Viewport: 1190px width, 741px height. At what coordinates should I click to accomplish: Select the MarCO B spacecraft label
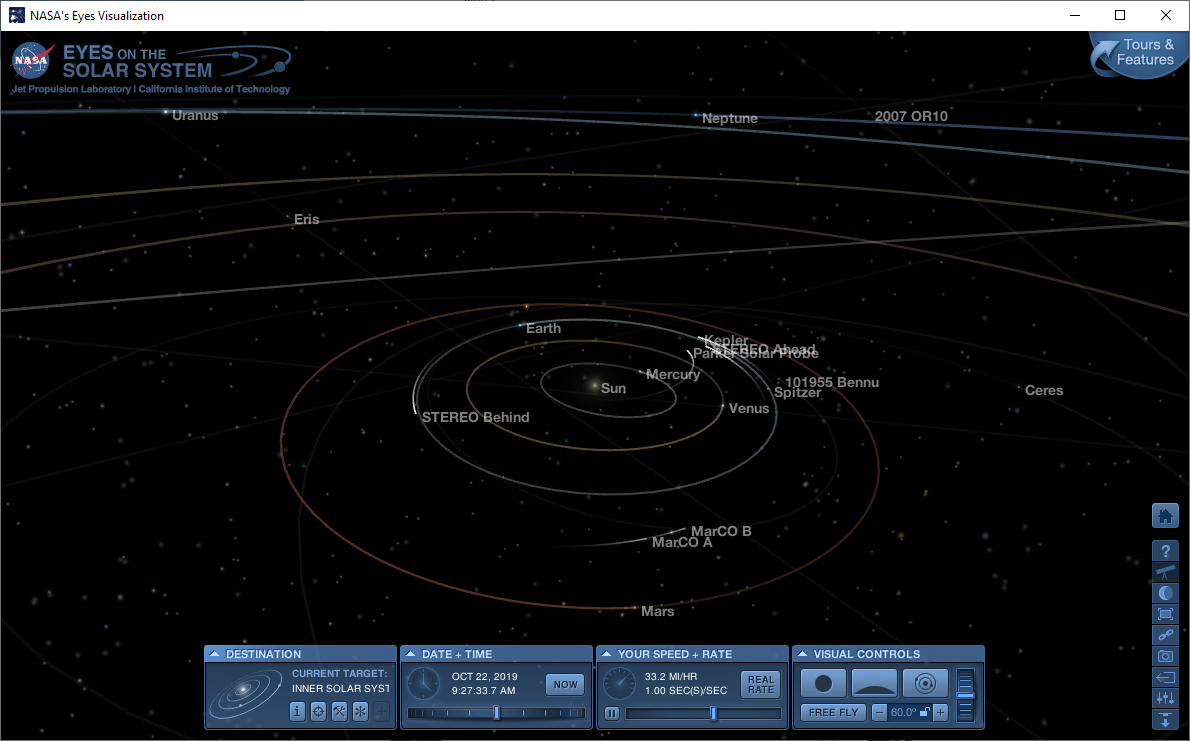click(721, 531)
